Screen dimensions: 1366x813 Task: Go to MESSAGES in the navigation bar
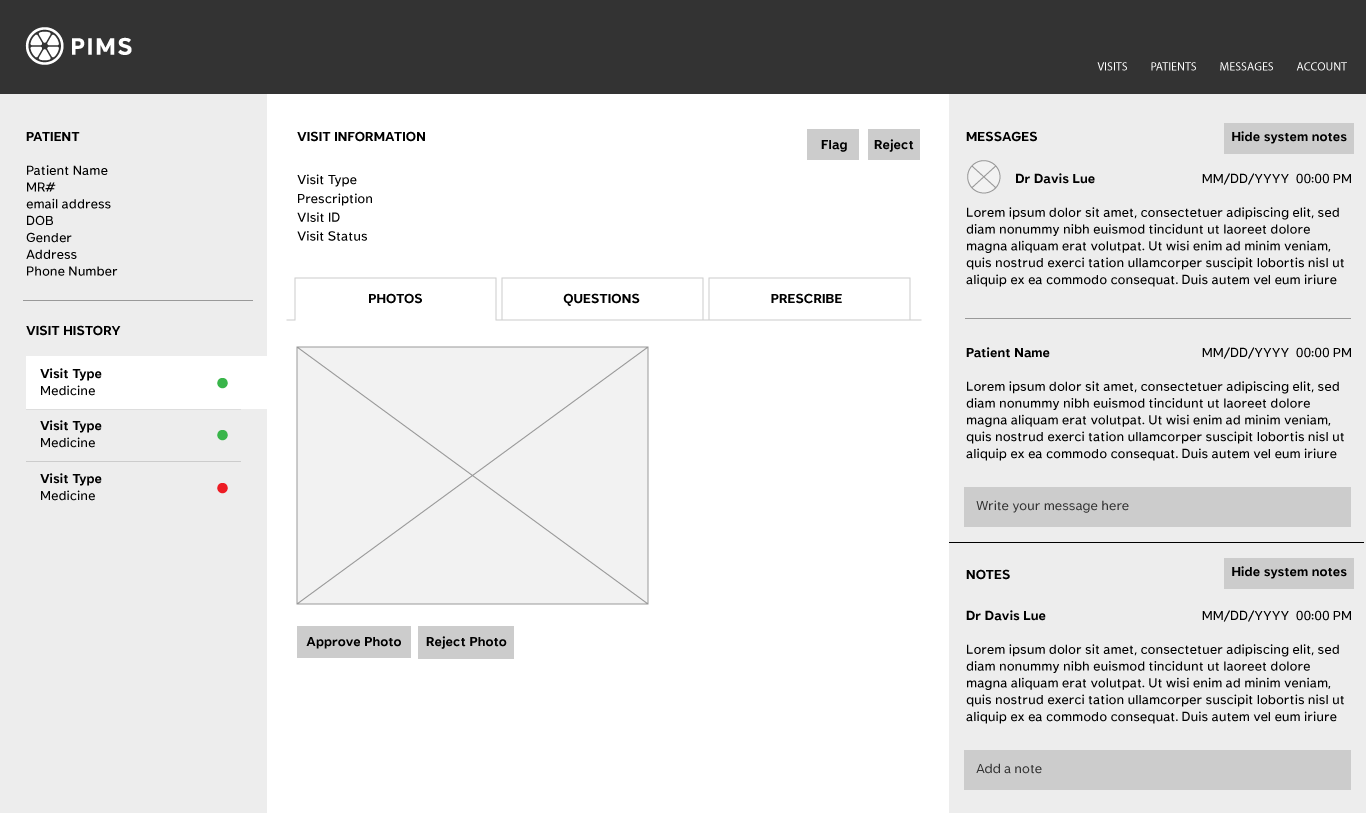1246,66
